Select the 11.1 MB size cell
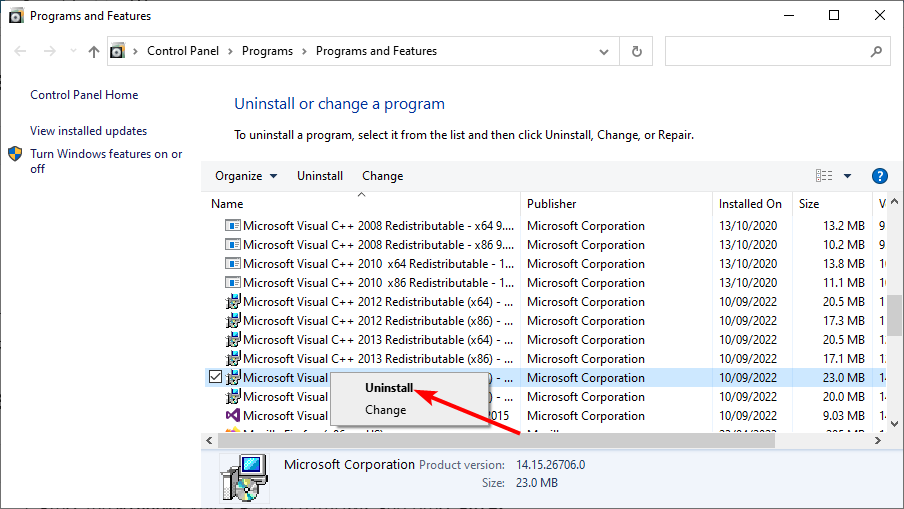 click(x=843, y=282)
